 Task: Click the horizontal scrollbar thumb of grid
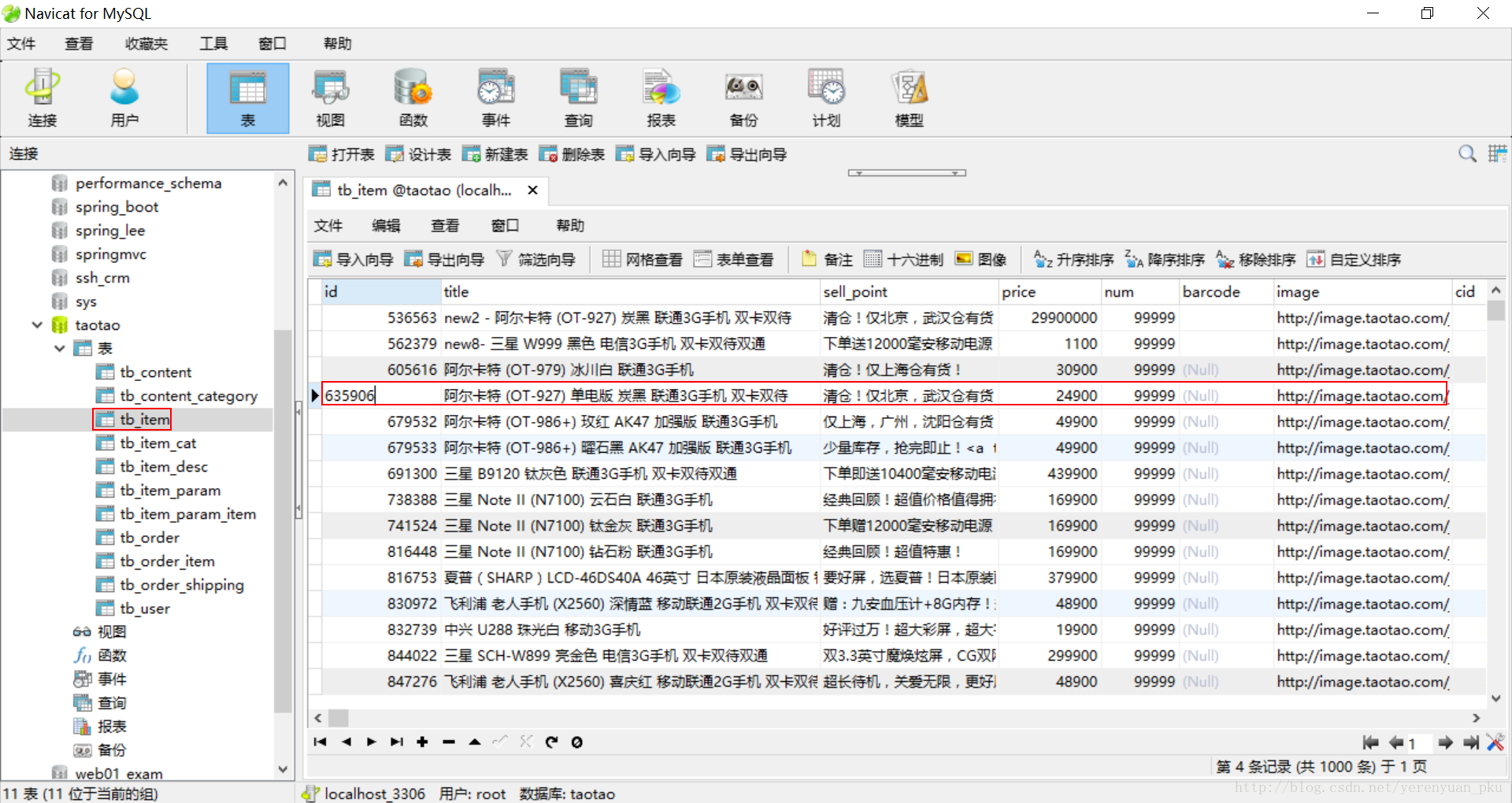click(x=339, y=717)
